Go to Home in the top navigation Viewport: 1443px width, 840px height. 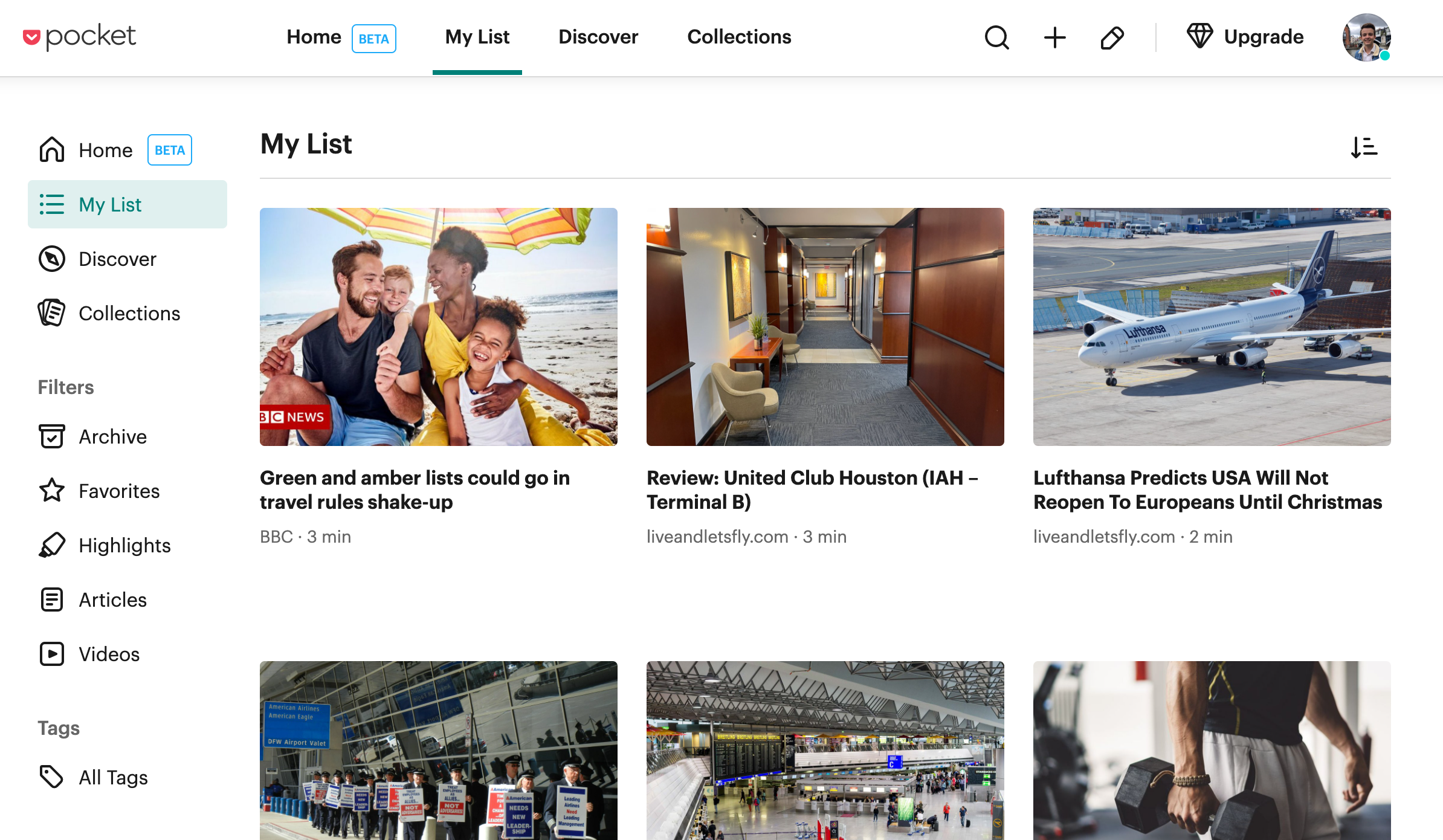click(x=314, y=37)
